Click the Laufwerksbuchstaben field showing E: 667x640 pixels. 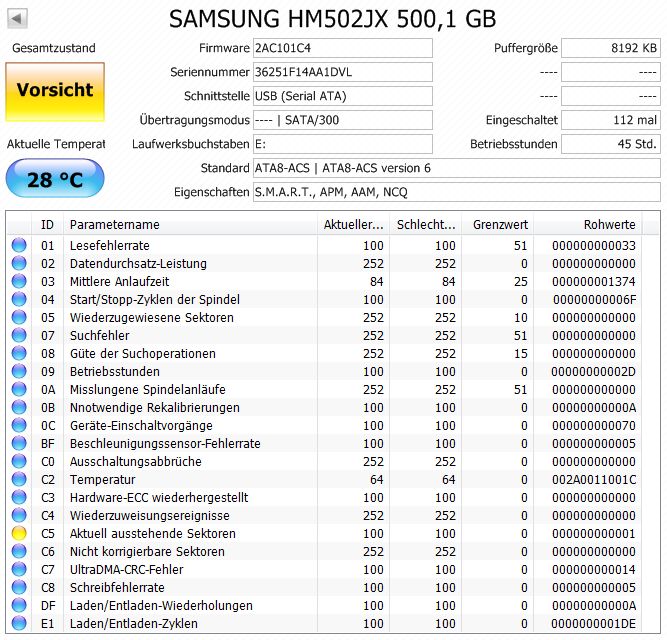click(343, 144)
